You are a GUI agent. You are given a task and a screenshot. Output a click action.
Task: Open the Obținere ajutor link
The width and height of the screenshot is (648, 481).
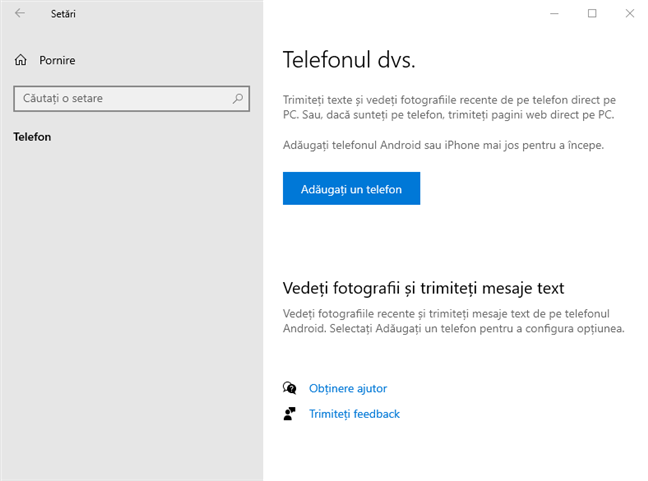pyautogui.click(x=348, y=388)
